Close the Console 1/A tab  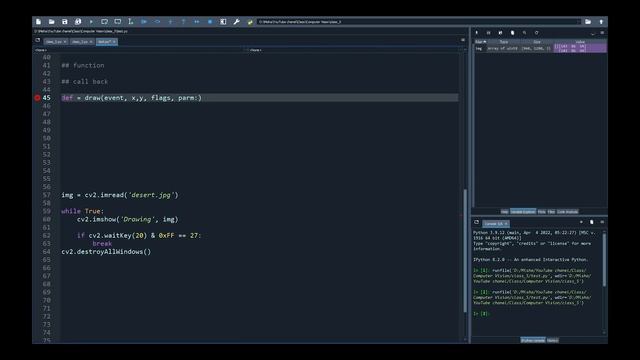[x=506, y=224]
